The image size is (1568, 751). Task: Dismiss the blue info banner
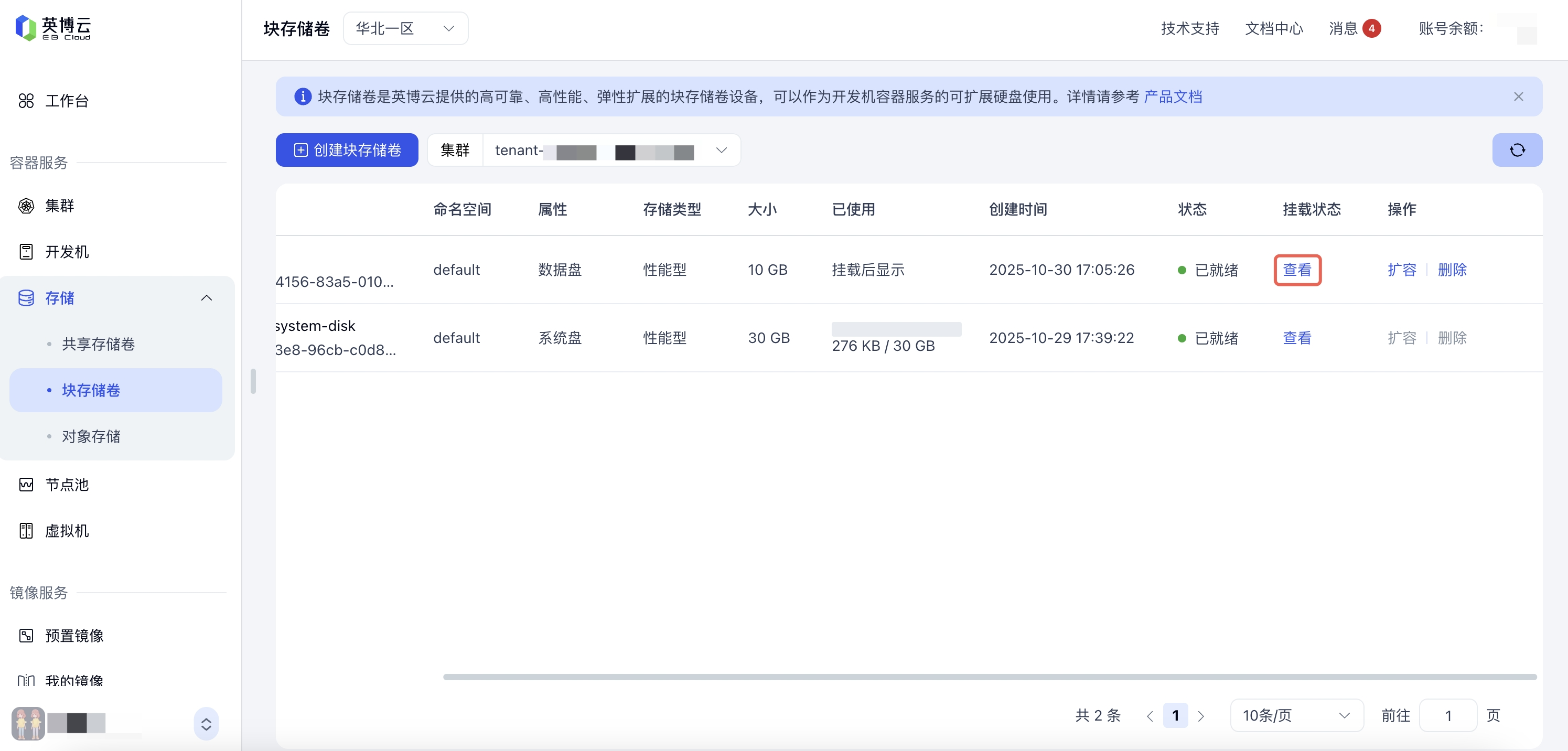coord(1518,96)
